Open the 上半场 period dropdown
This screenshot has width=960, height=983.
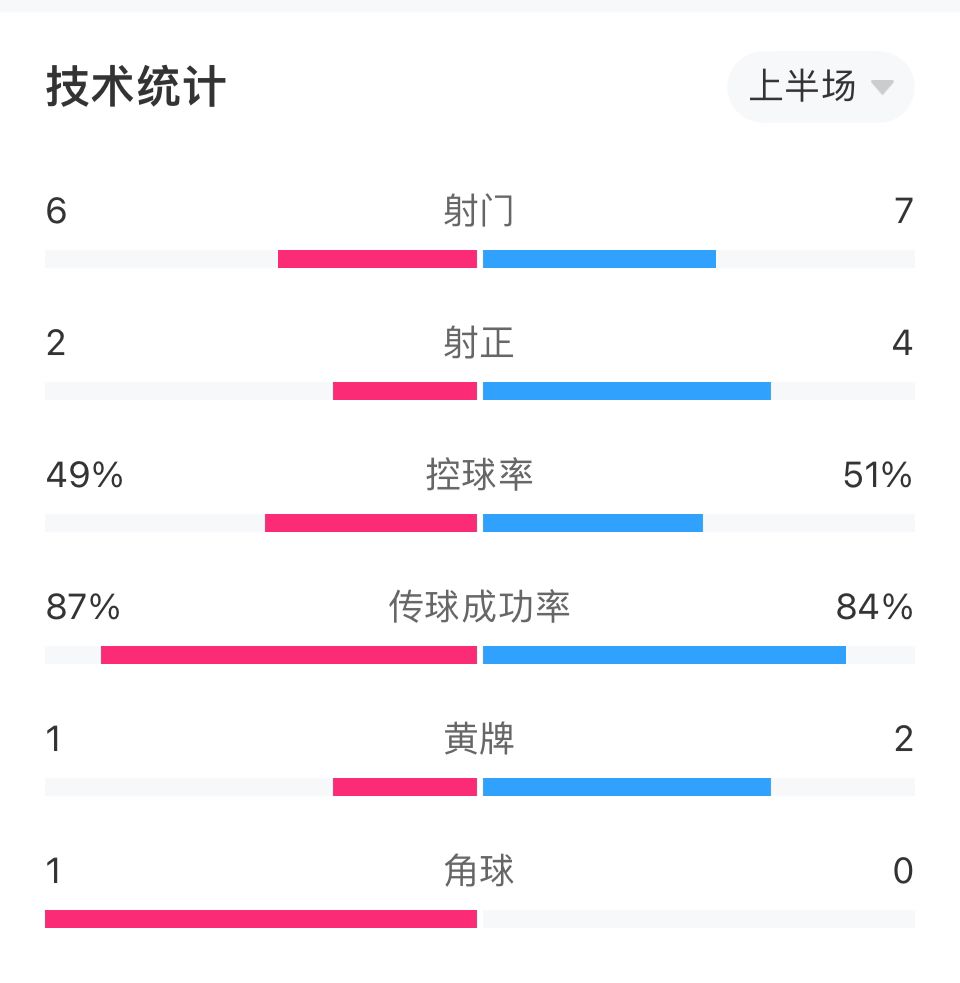pyautogui.click(x=820, y=87)
